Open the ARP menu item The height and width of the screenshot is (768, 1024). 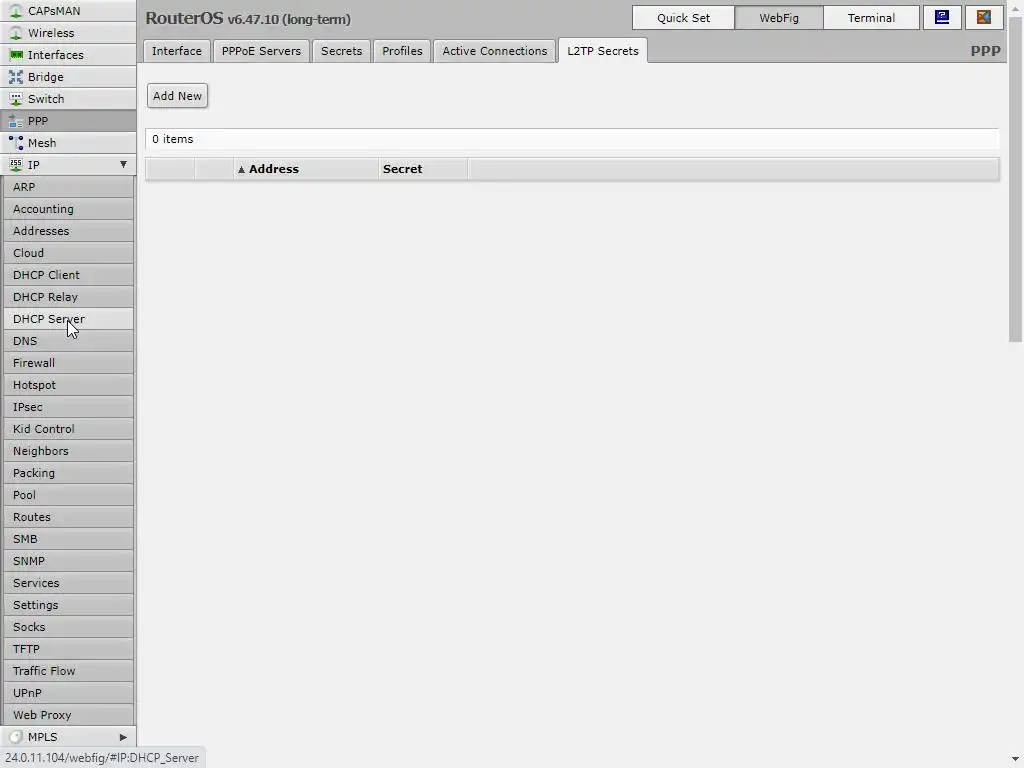[69, 187]
